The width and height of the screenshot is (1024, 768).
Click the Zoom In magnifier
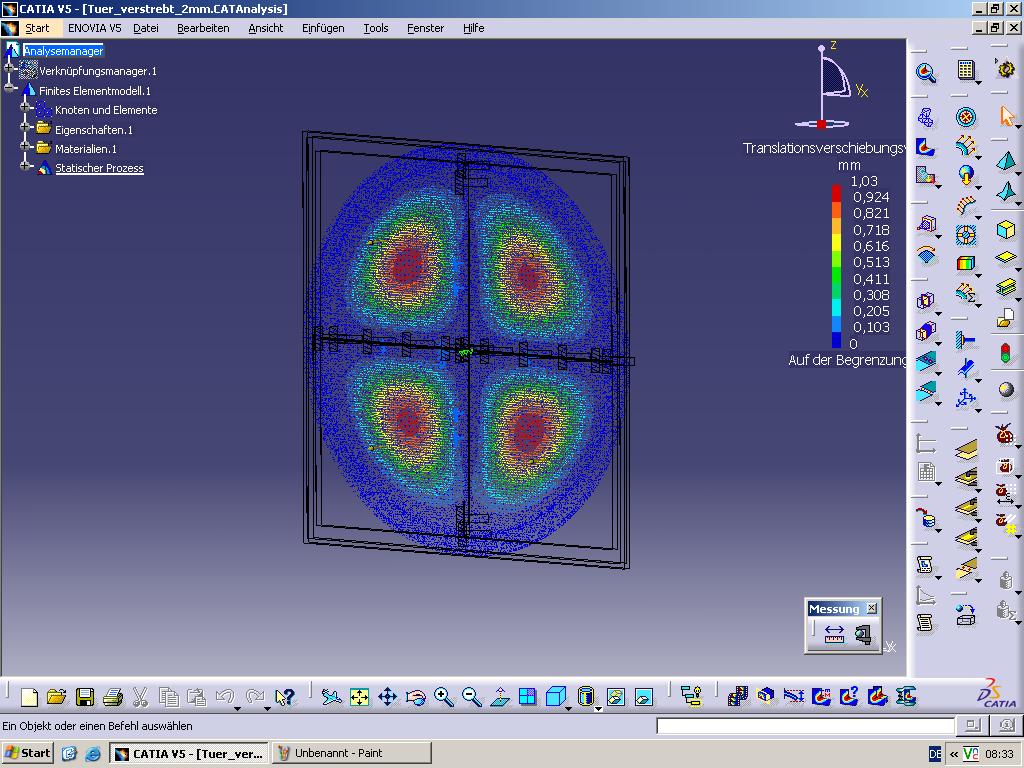(444, 697)
